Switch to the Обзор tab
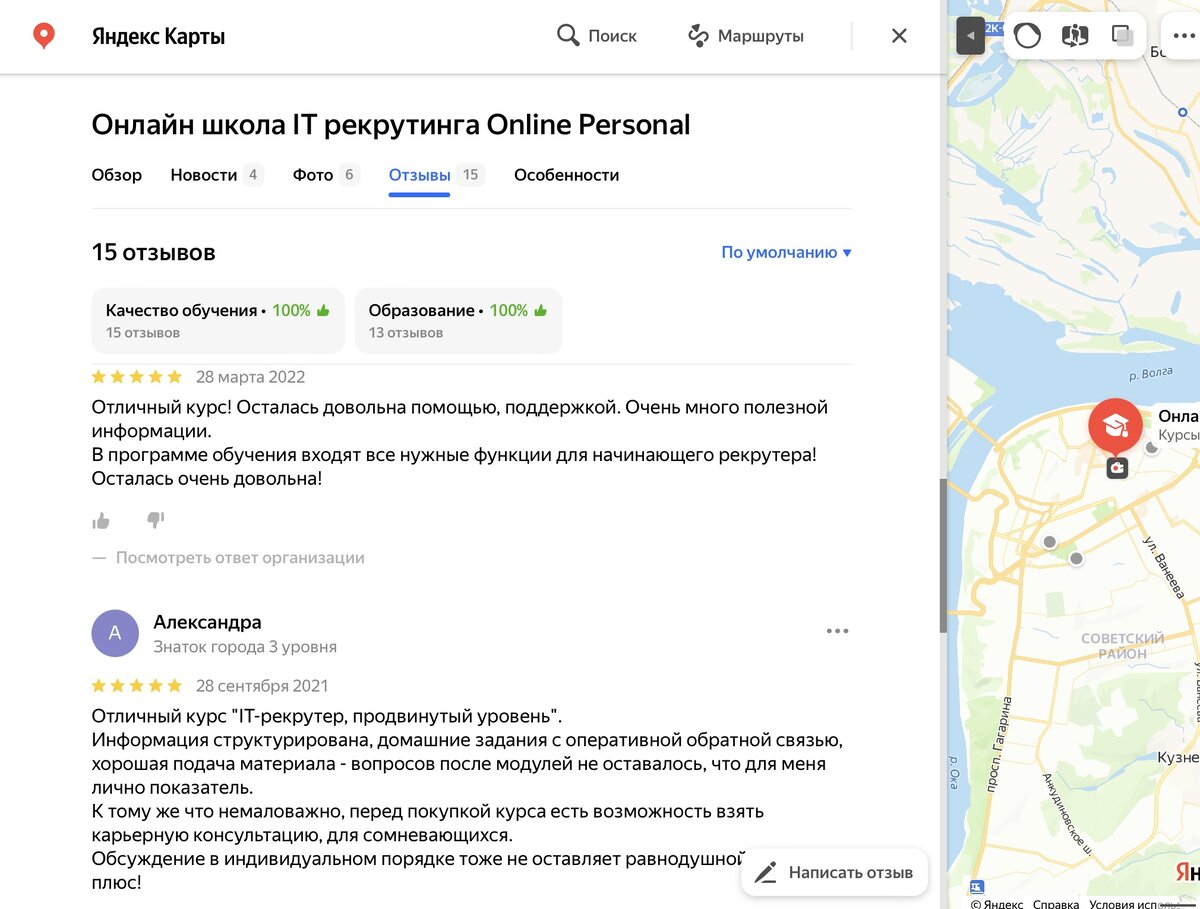The image size is (1200, 909). click(x=116, y=175)
